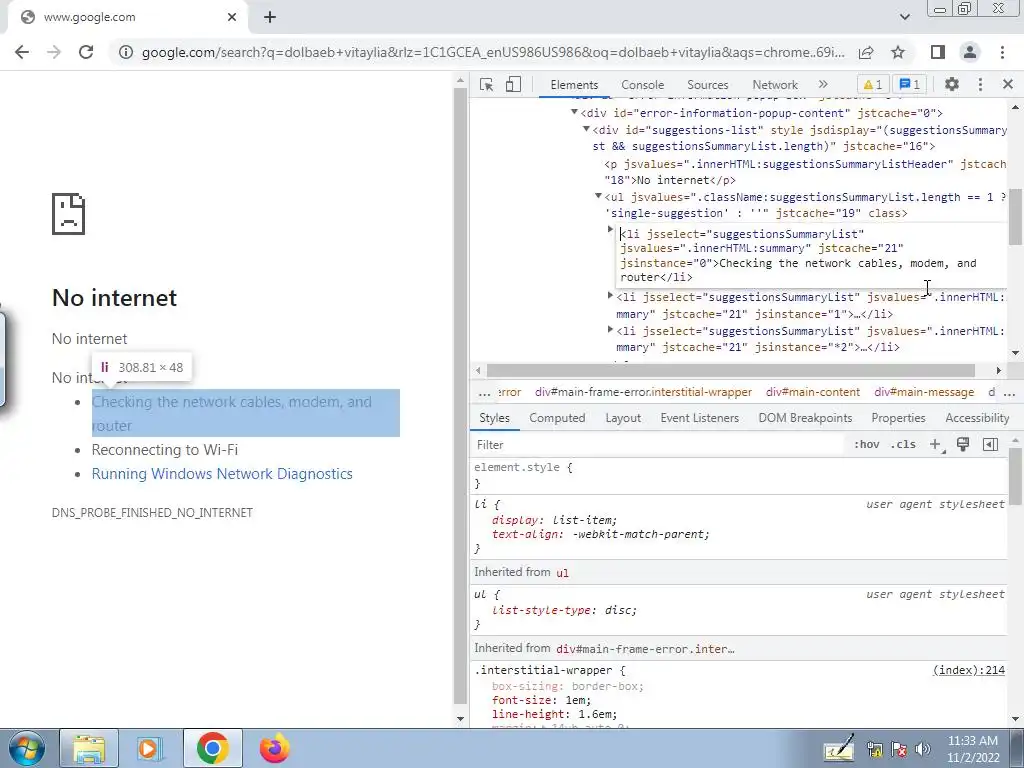
Task: Click the issues count badge
Action: 910,85
